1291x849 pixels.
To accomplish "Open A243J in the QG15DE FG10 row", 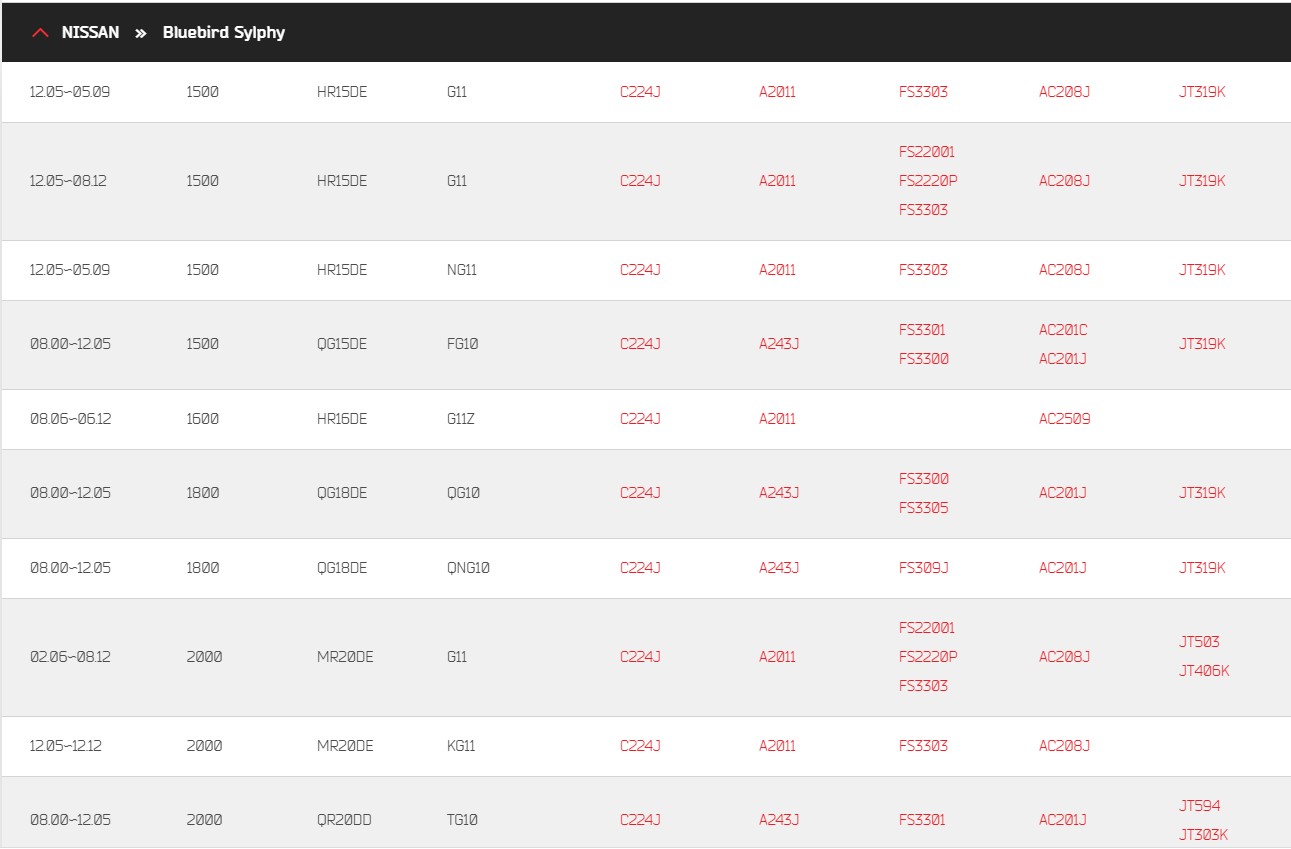I will tap(779, 344).
